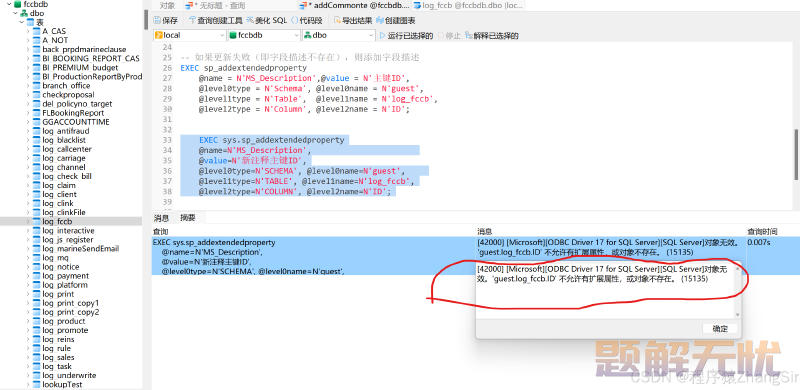Collapse the 表 tables node
The width and height of the screenshot is (800, 390).
pyautogui.click(x=21, y=22)
